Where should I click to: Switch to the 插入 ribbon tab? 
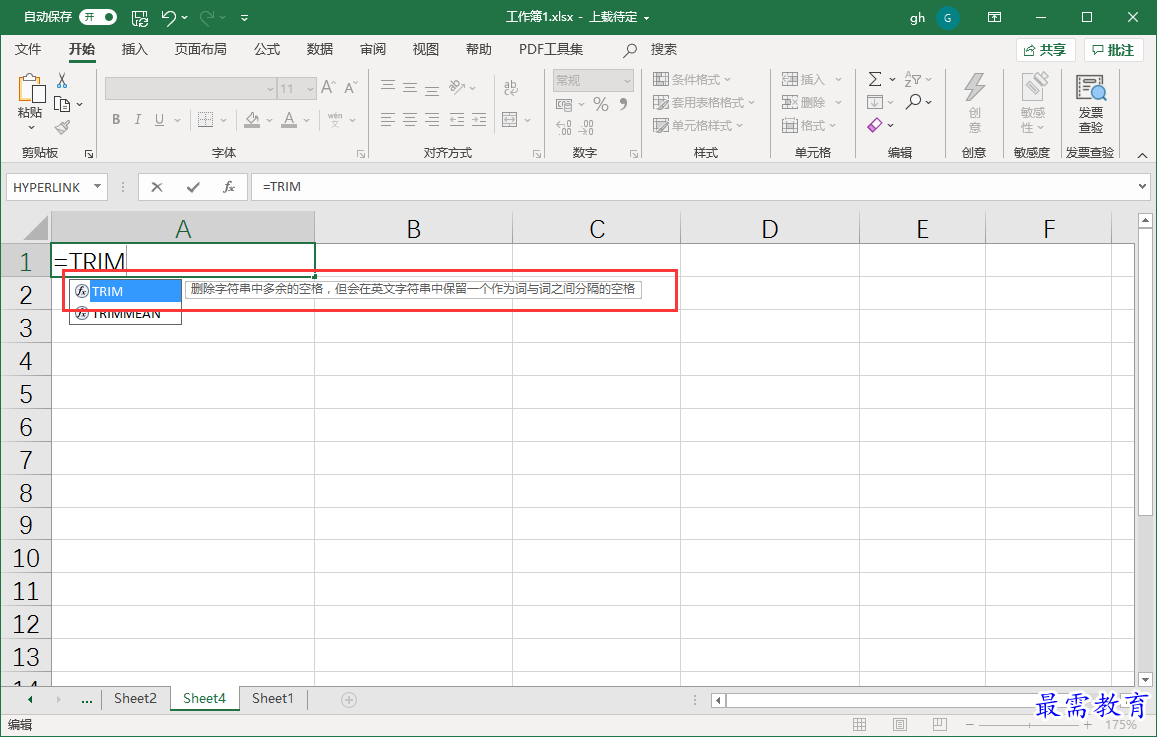(x=134, y=49)
